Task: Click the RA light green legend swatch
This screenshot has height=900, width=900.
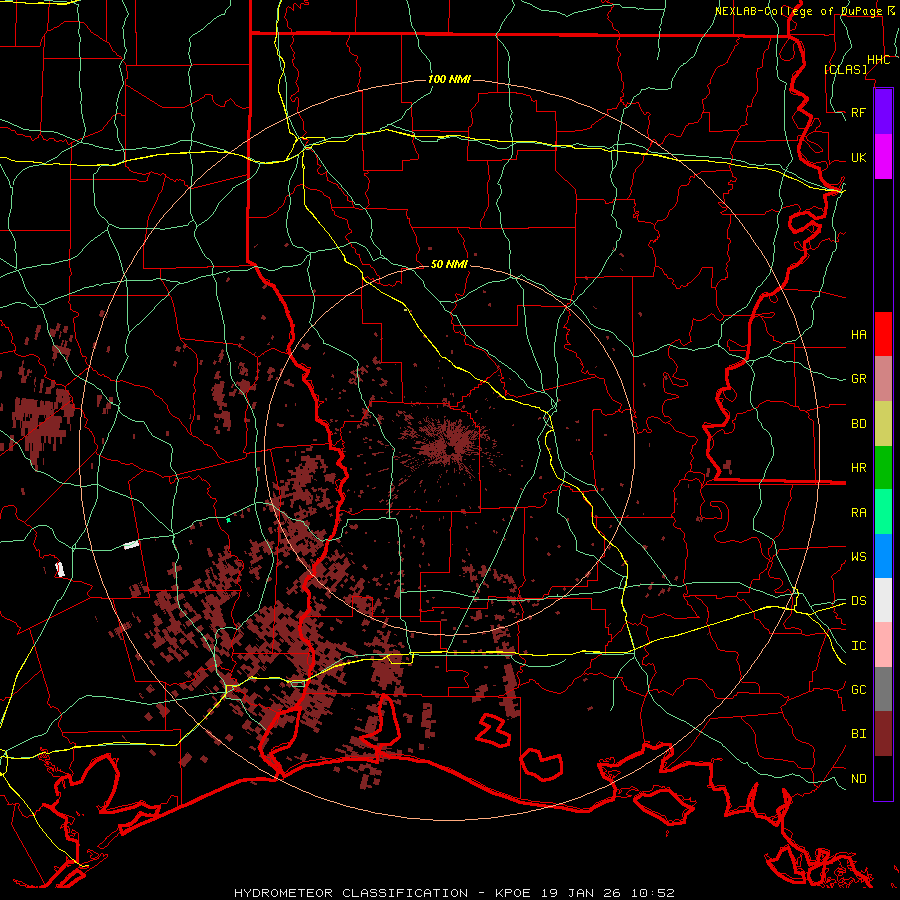Action: 883,512
